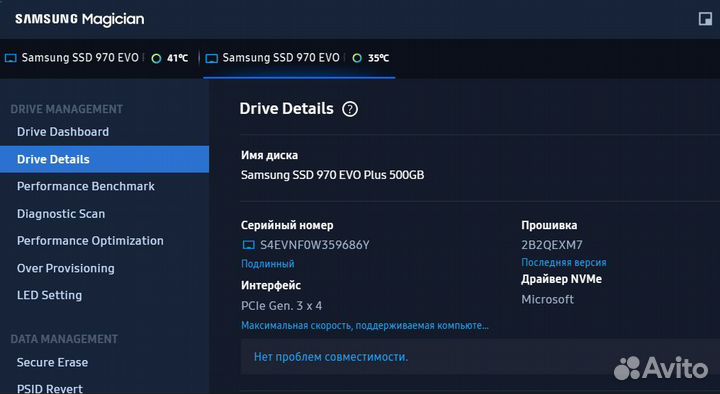Click the firmware version 2B2QEXM7
This screenshot has height=394, width=720.
[x=551, y=245]
